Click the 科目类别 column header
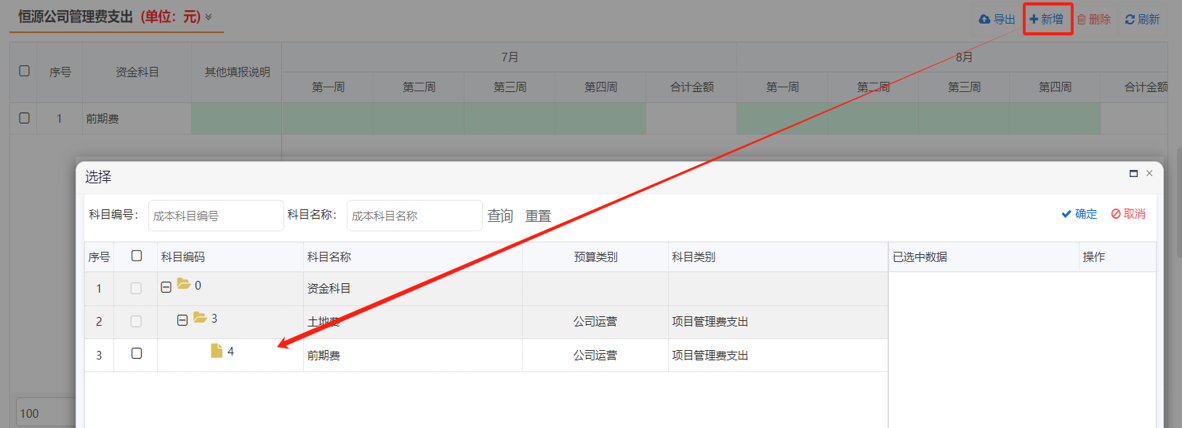 tap(778, 257)
